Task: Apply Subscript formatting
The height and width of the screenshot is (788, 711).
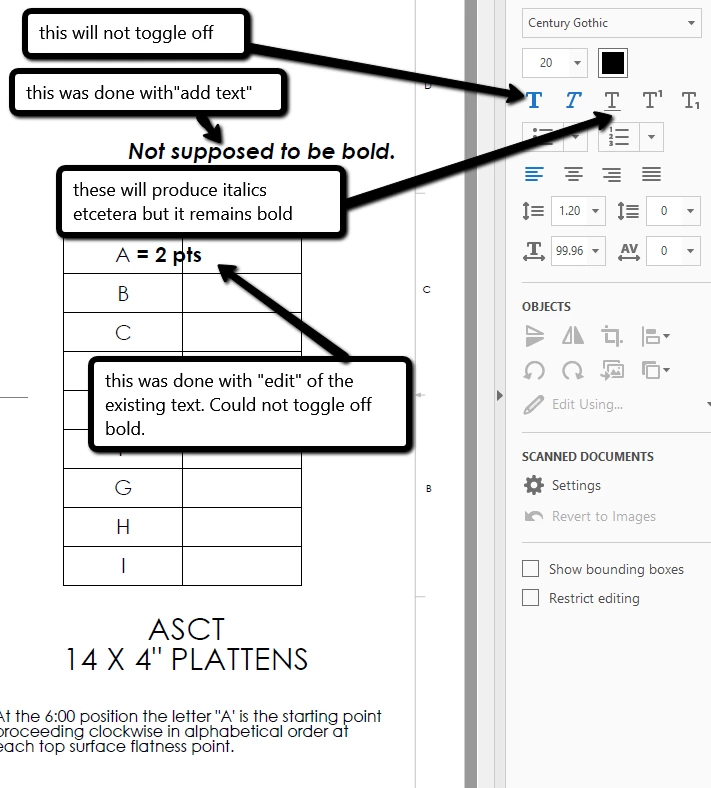Action: 691,101
